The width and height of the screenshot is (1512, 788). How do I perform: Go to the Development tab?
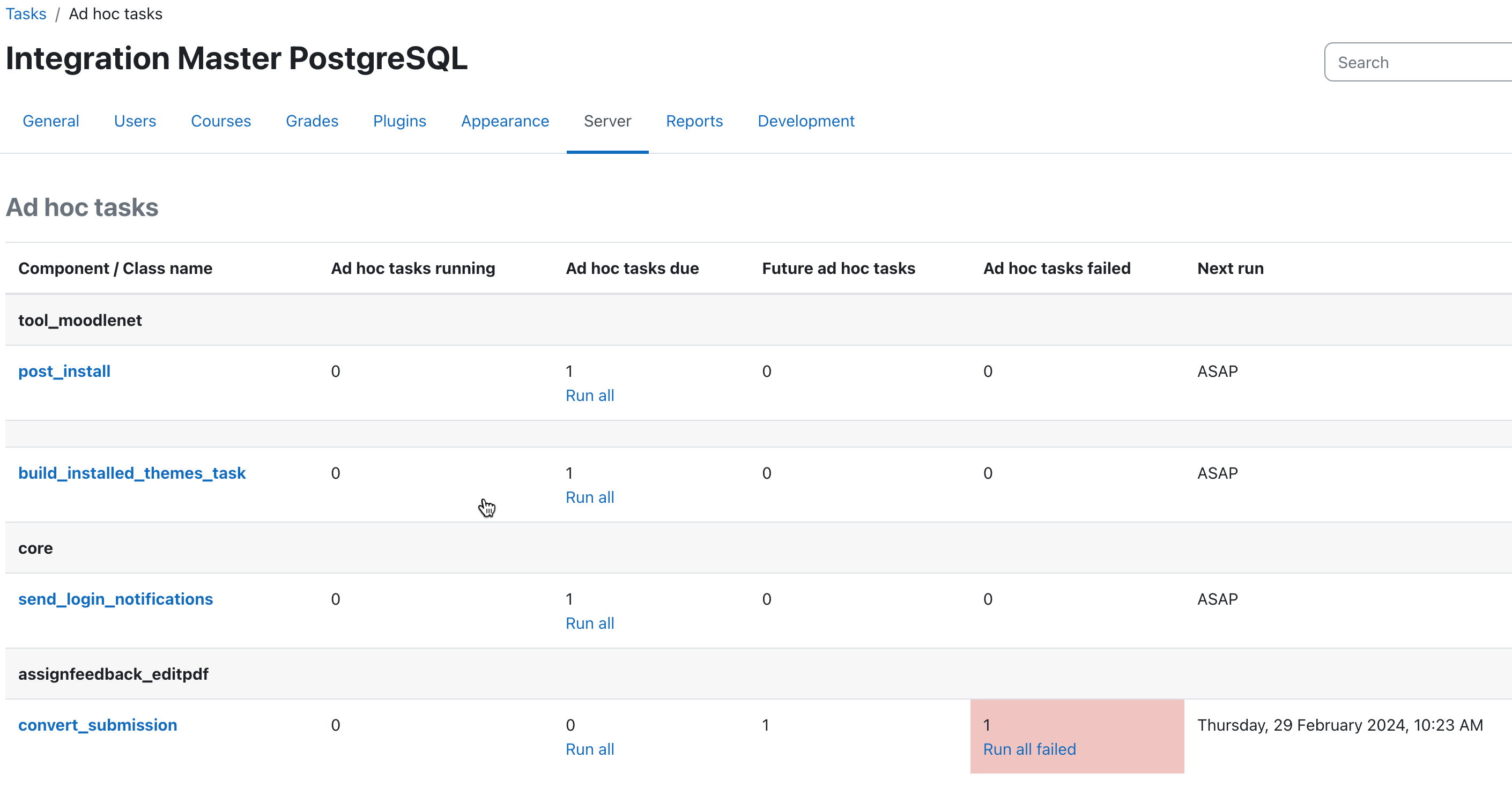pos(806,121)
